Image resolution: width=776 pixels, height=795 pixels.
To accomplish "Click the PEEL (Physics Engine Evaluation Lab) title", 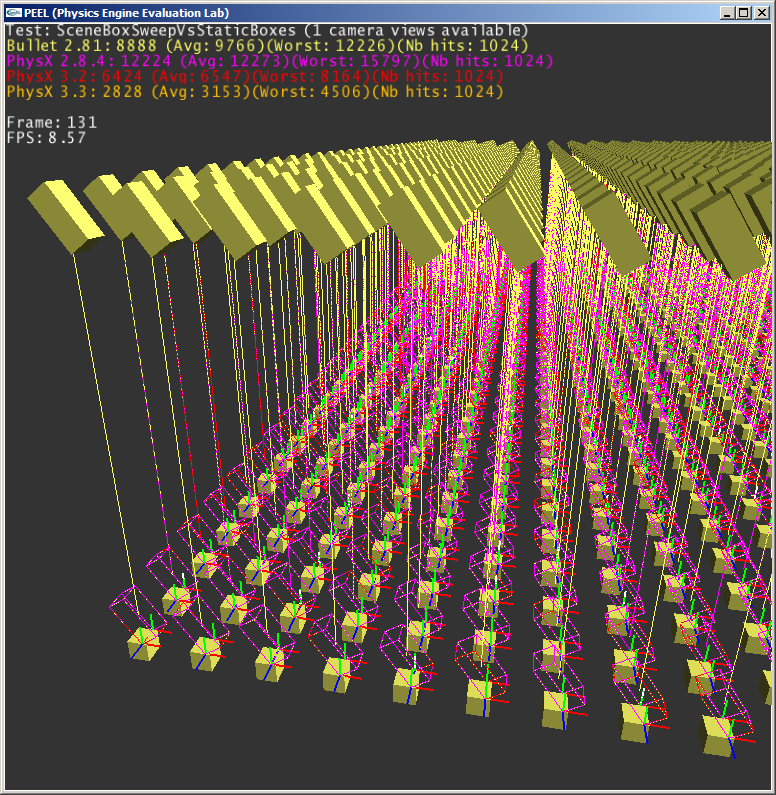I will tap(127, 13).
